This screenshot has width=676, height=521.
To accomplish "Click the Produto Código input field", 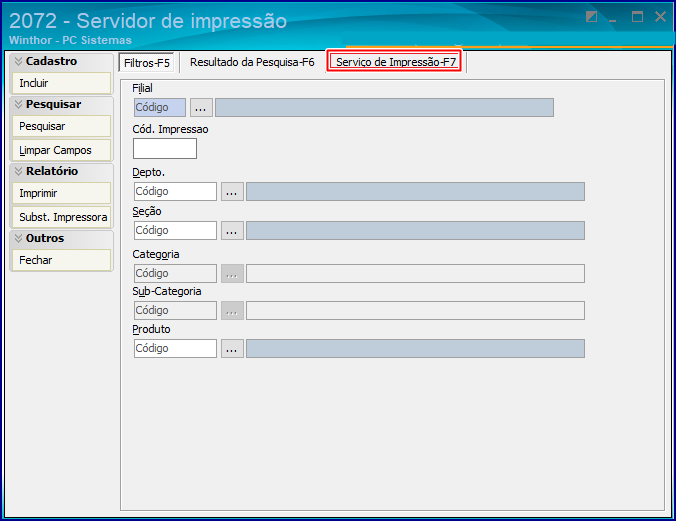I will pyautogui.click(x=175, y=348).
